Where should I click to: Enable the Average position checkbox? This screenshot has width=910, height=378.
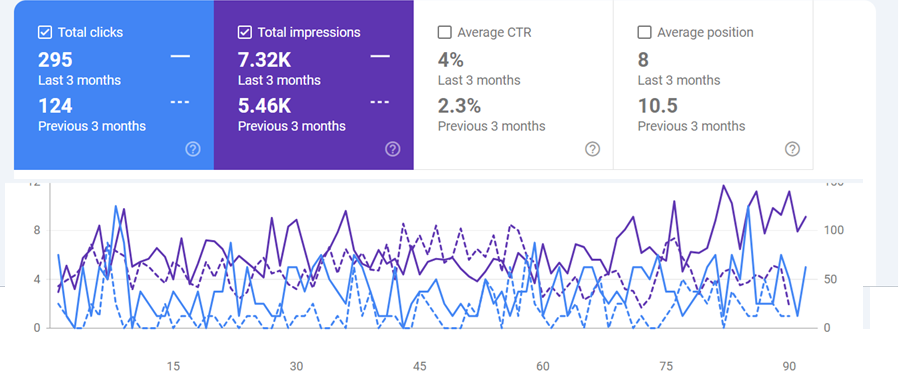pos(644,32)
